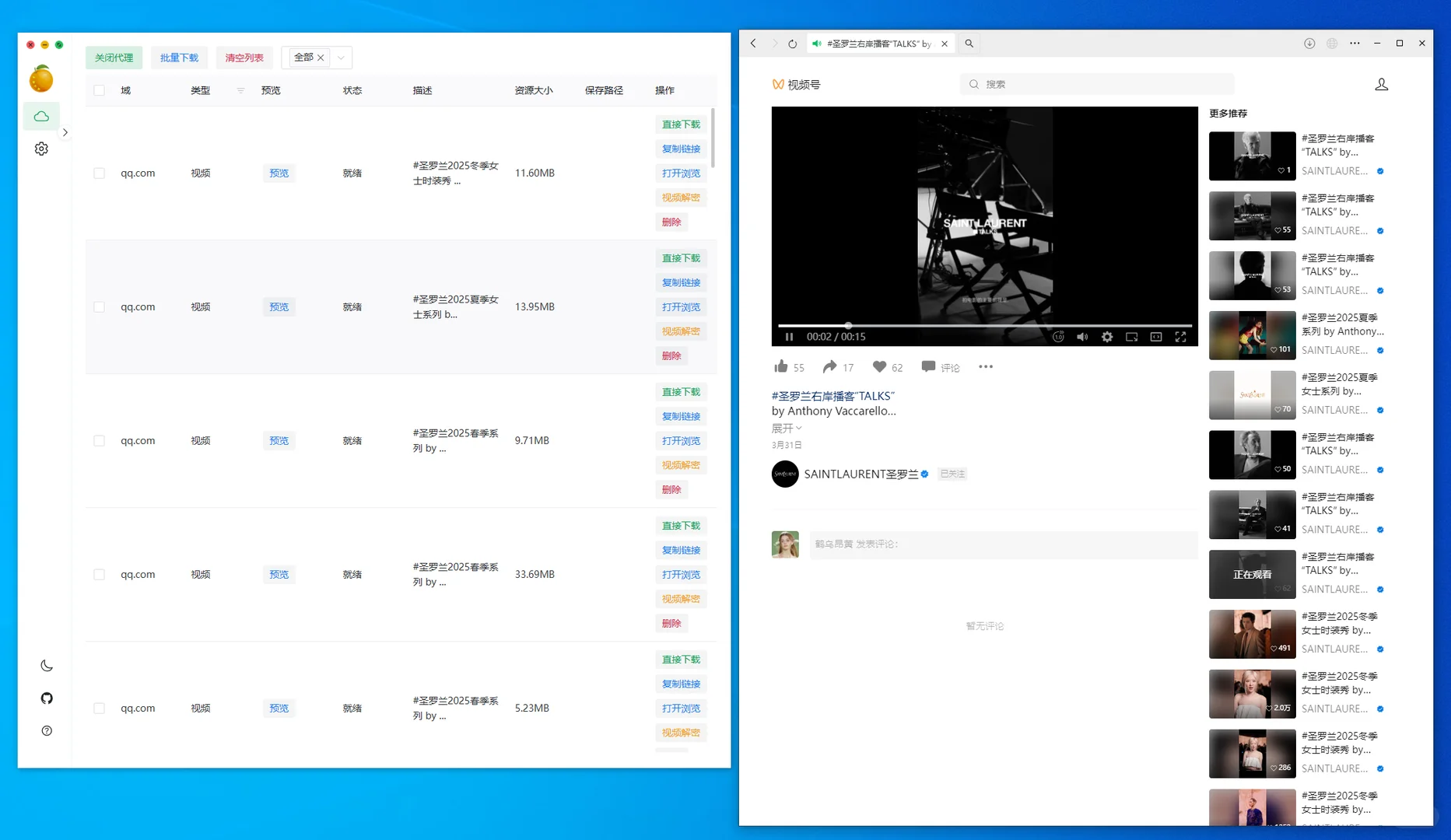Open more actions dots below the video
Image resolution: width=1451 pixels, height=840 pixels.
(986, 367)
